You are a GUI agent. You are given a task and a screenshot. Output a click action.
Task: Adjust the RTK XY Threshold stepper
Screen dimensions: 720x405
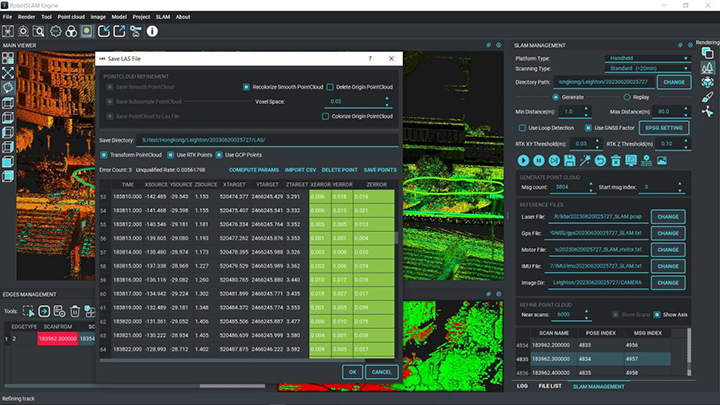(597, 144)
